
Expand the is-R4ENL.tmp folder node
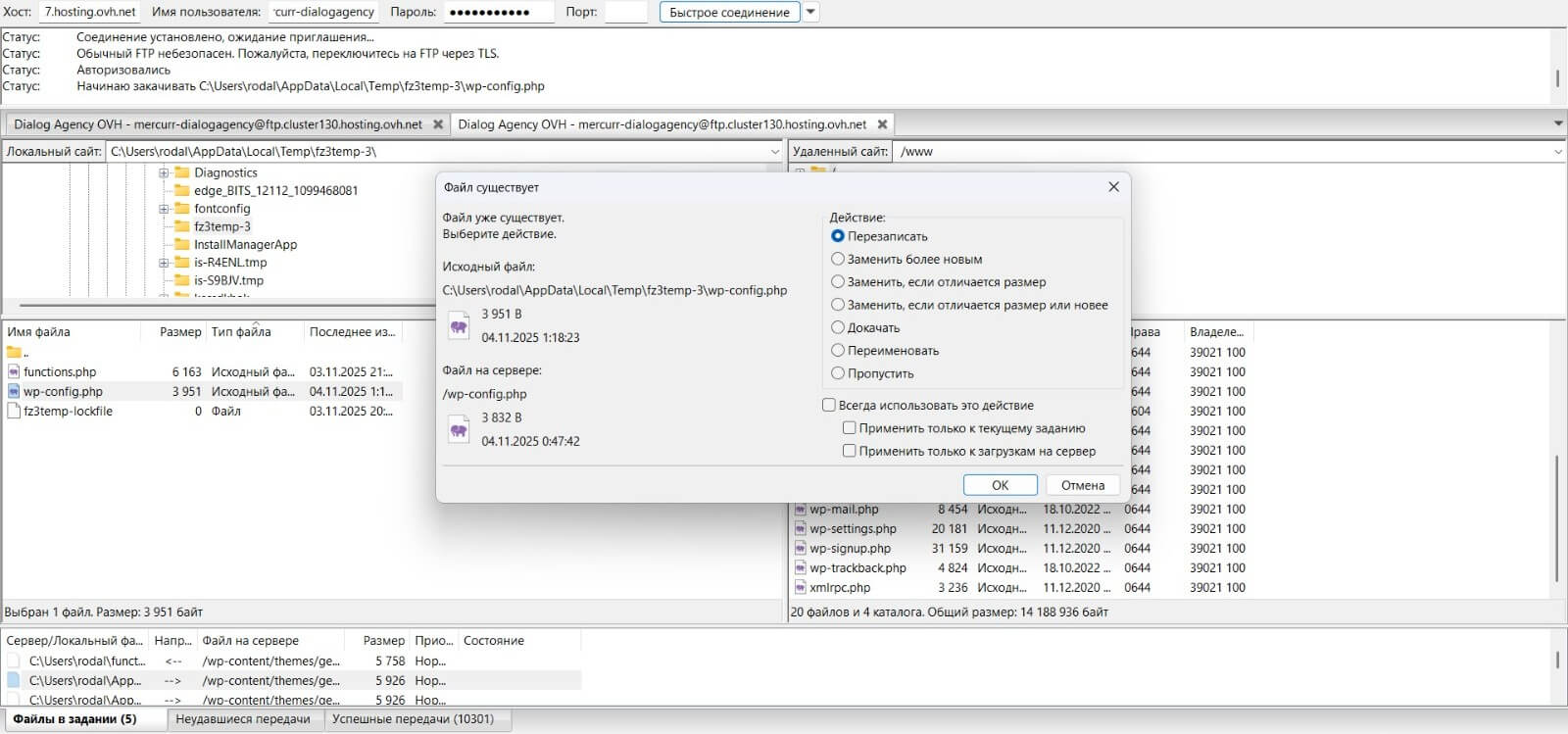point(164,263)
